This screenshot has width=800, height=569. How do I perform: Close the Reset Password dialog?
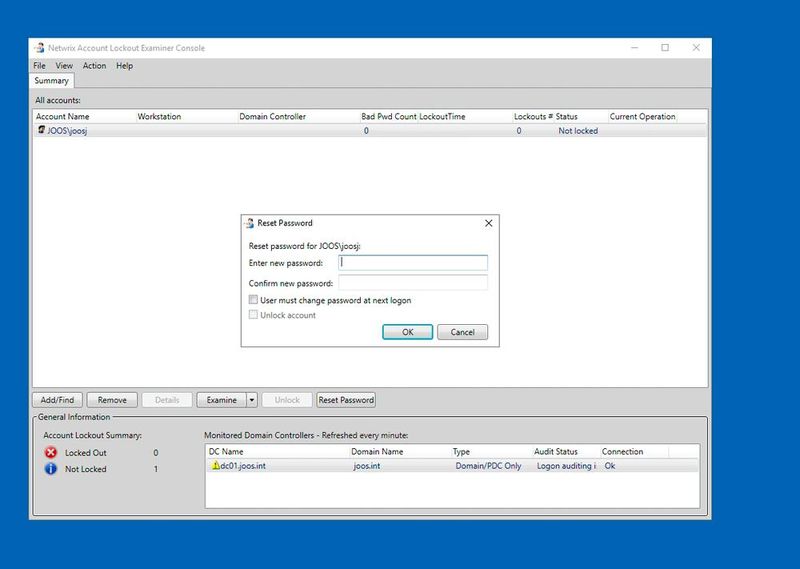click(488, 223)
